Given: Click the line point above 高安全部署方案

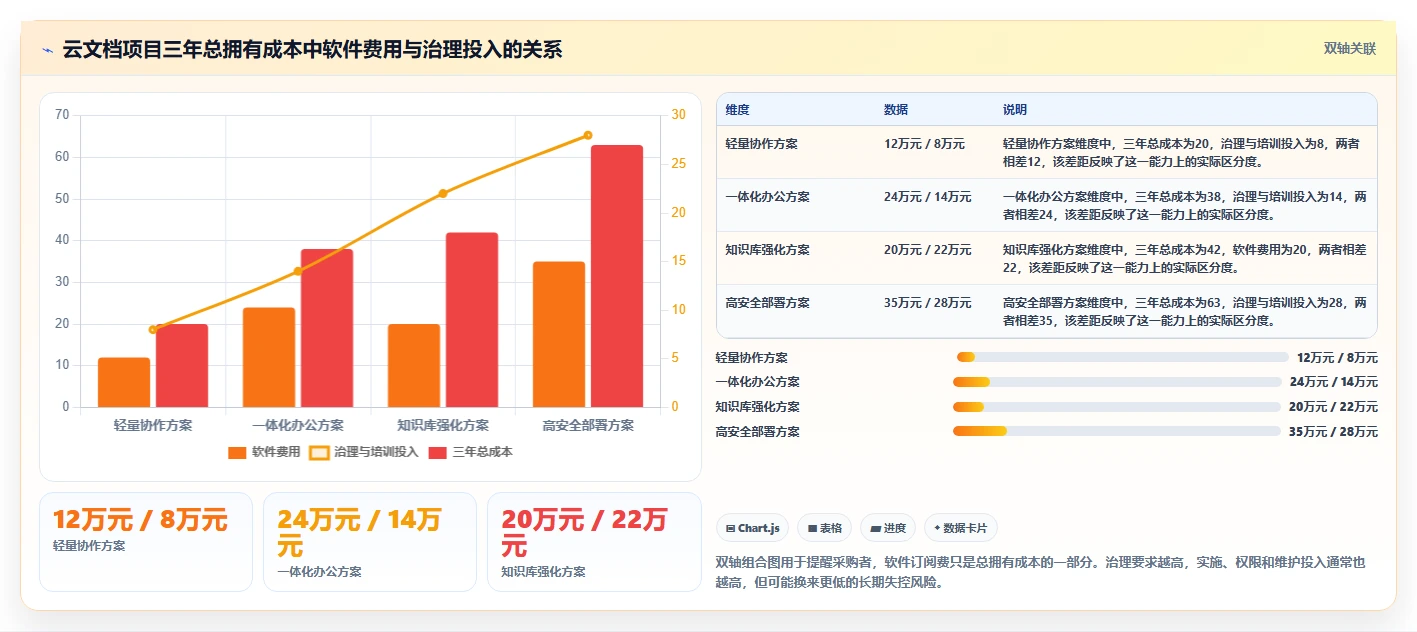Looking at the screenshot, I should point(588,135).
